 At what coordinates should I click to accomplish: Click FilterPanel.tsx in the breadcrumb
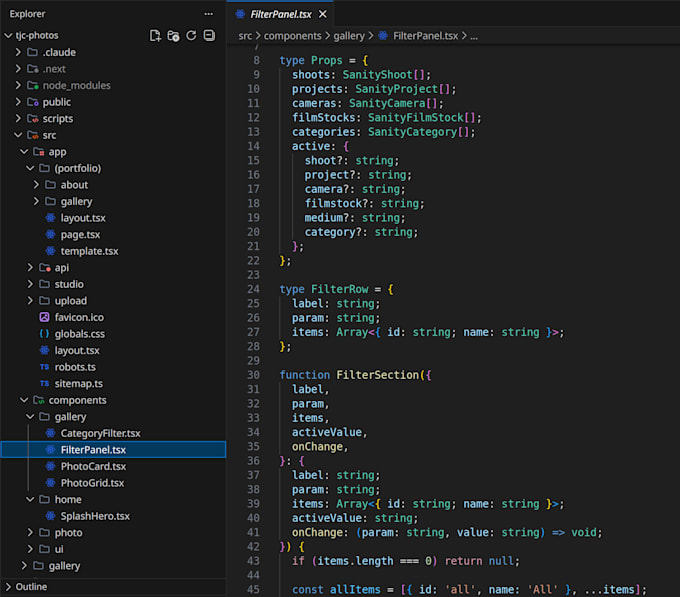425,36
